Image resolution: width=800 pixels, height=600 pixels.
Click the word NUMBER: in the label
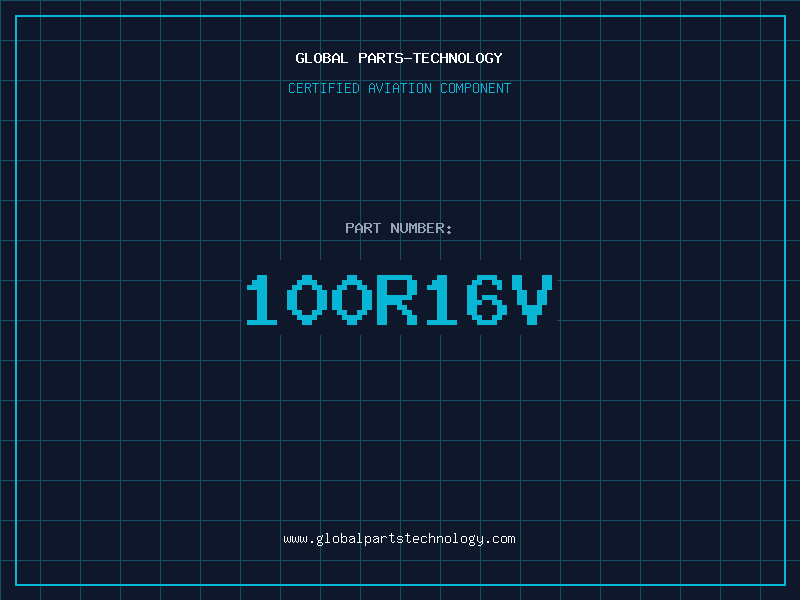coord(421,228)
